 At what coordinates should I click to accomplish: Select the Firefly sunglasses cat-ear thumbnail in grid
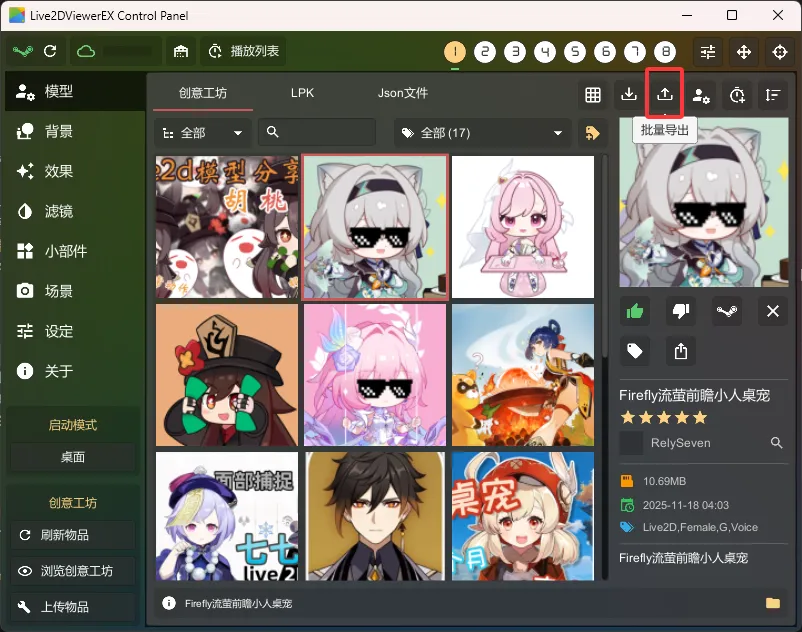[375, 227]
